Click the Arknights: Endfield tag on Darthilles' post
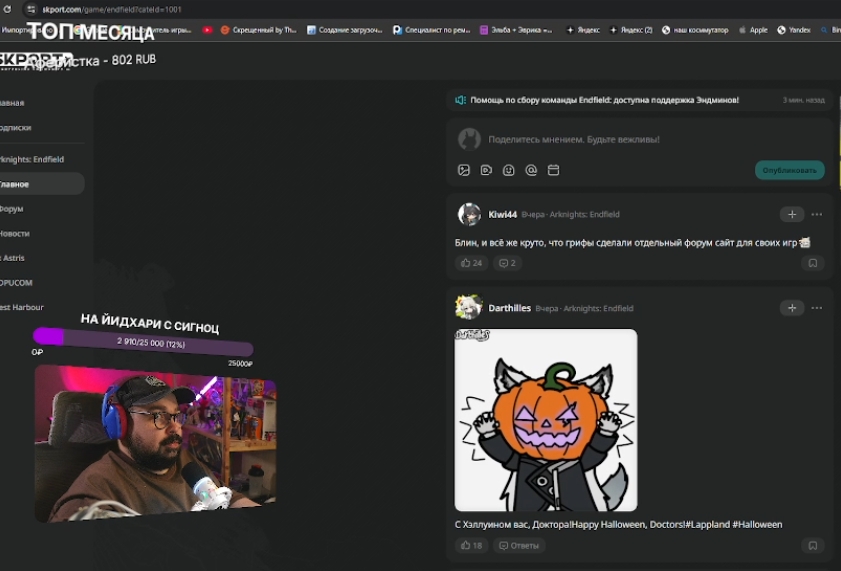Viewport: 841px width, 571px height. tap(599, 308)
